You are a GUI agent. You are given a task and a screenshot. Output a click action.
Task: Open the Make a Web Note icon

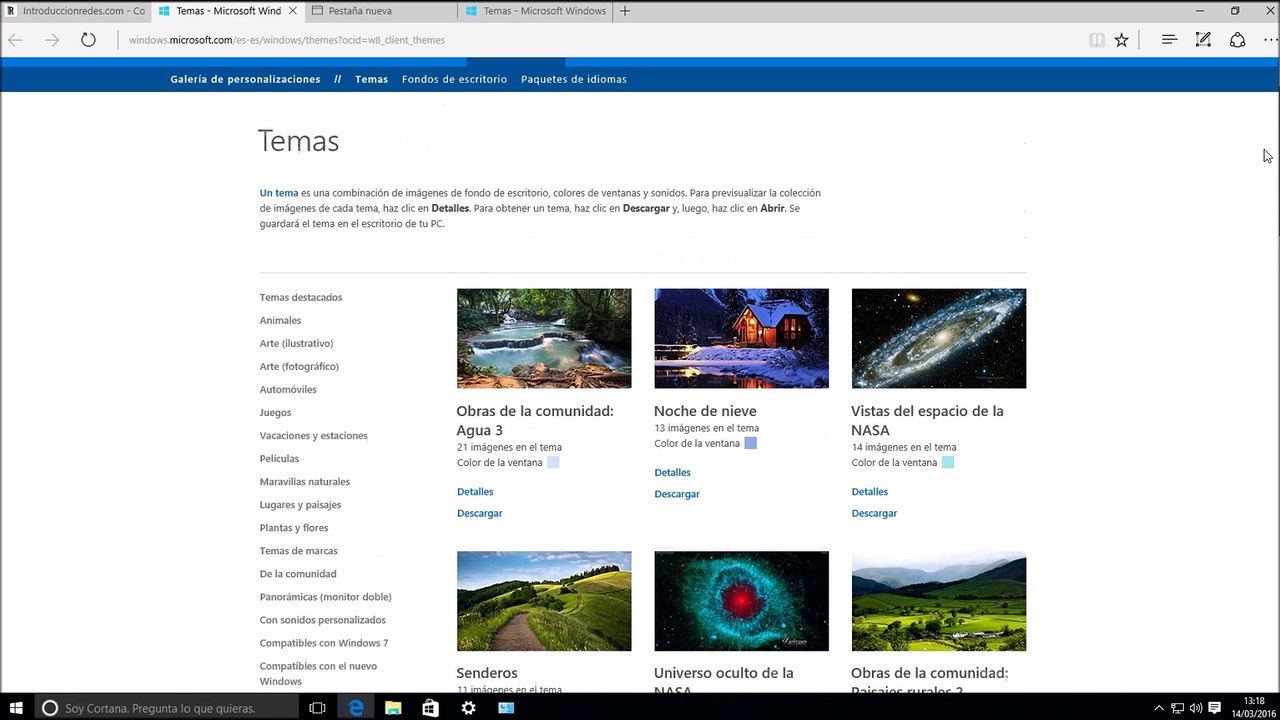point(1203,40)
